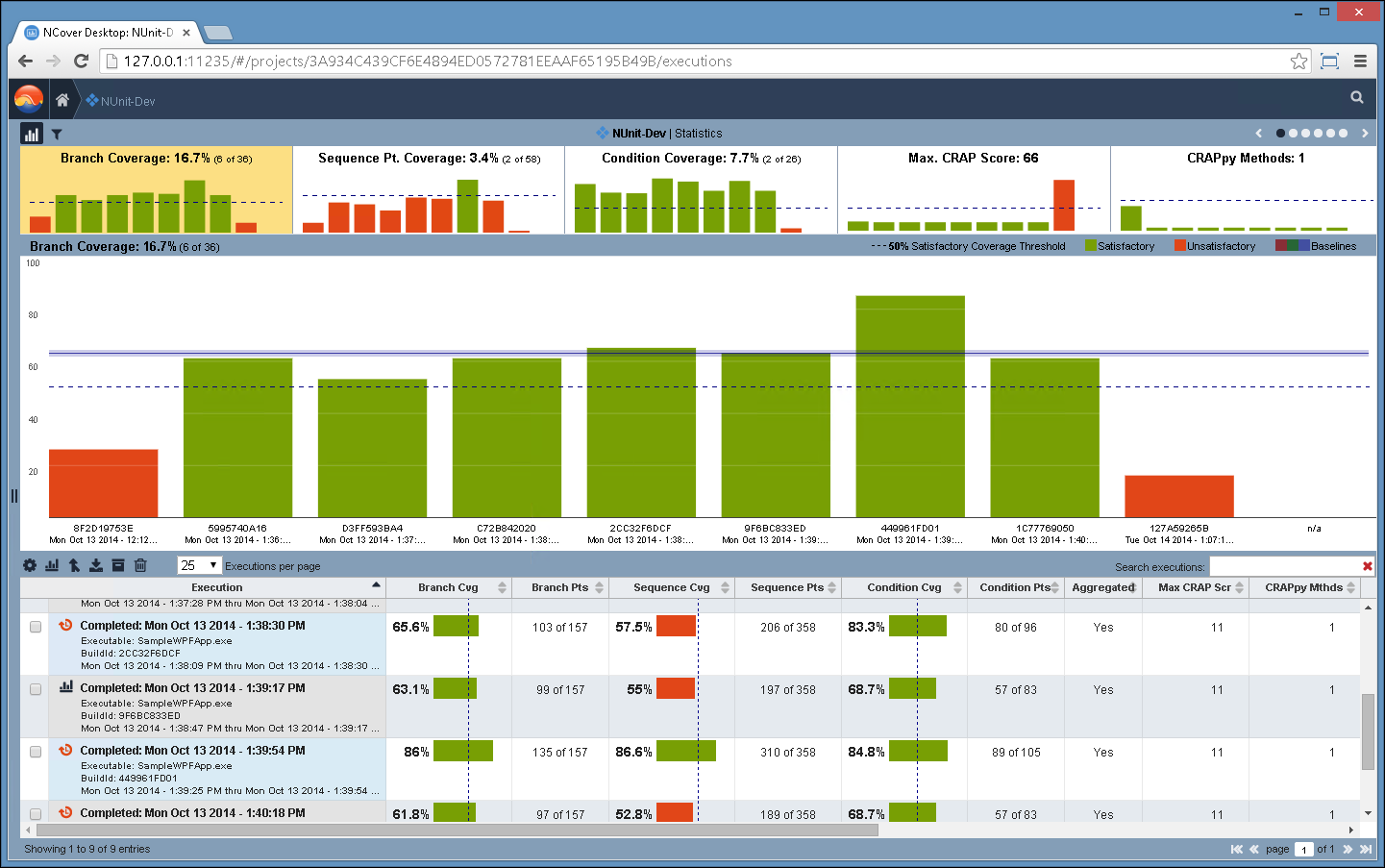
Task: Click the download executions icon
Action: tap(96, 565)
